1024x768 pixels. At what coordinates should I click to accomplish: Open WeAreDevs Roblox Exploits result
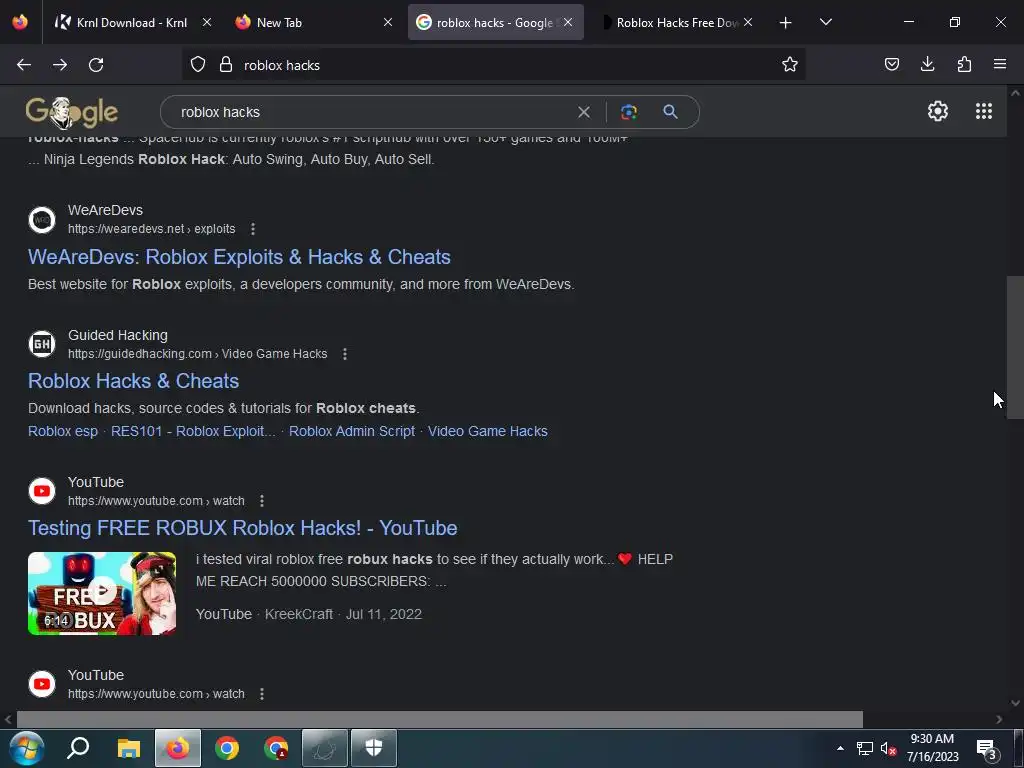[239, 257]
